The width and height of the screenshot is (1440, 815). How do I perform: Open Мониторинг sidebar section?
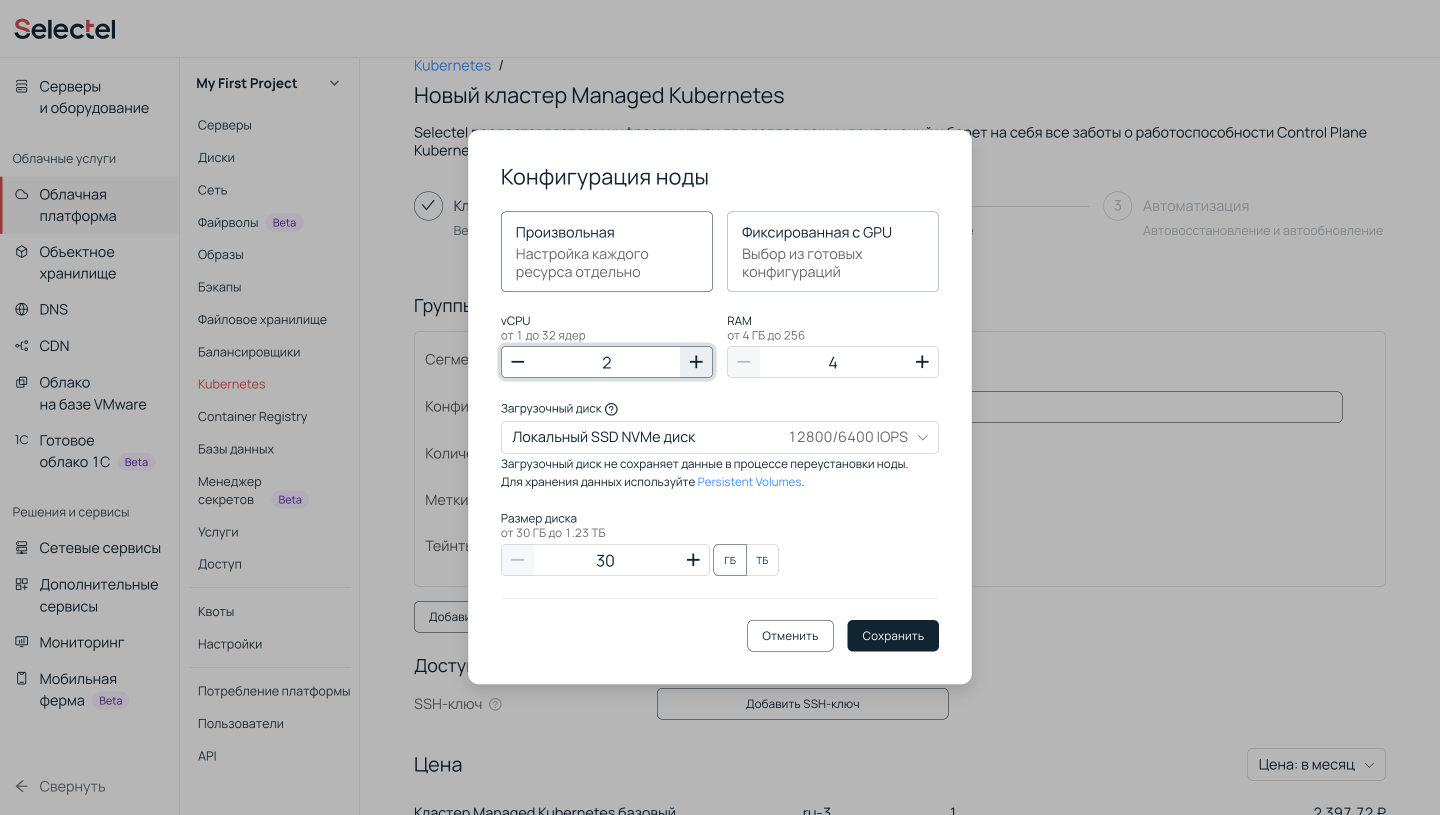(89, 642)
